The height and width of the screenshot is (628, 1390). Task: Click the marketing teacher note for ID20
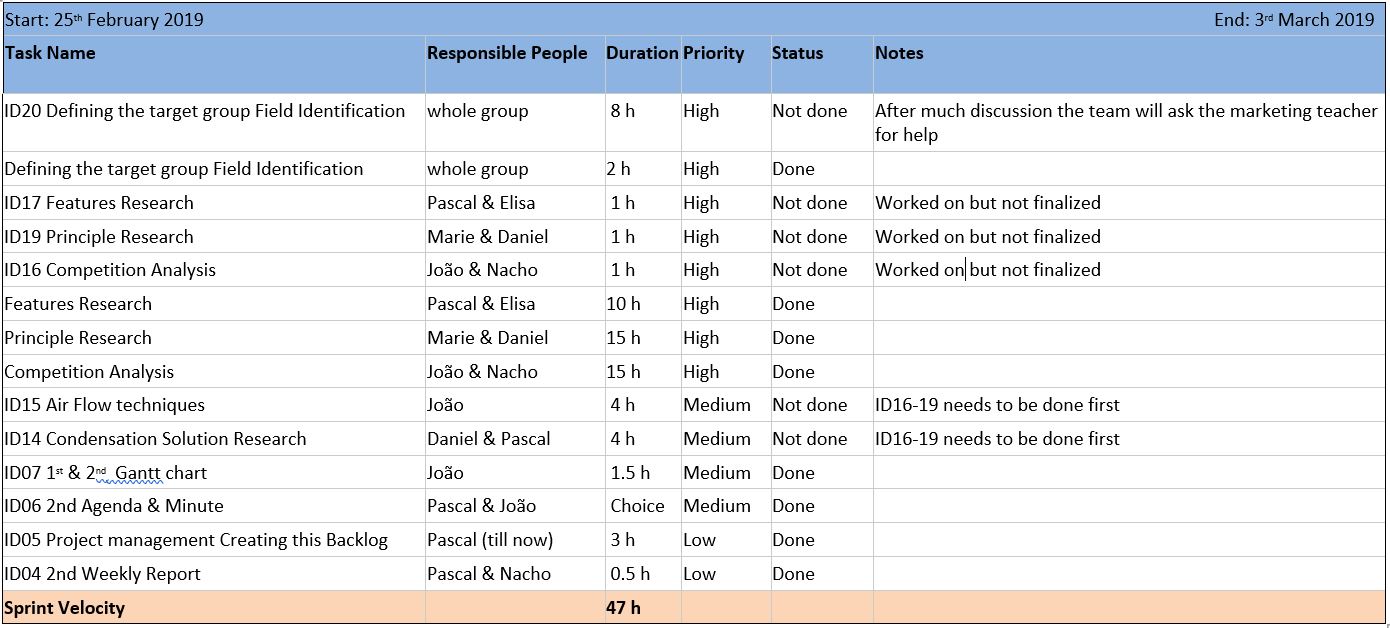[x=1126, y=122]
